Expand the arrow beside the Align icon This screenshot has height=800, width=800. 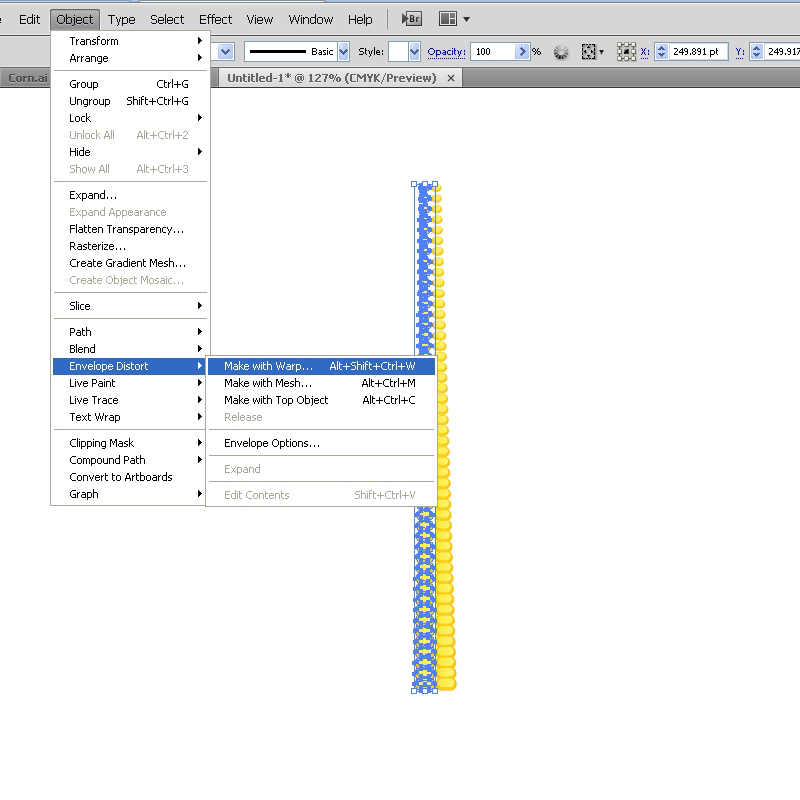coord(602,52)
